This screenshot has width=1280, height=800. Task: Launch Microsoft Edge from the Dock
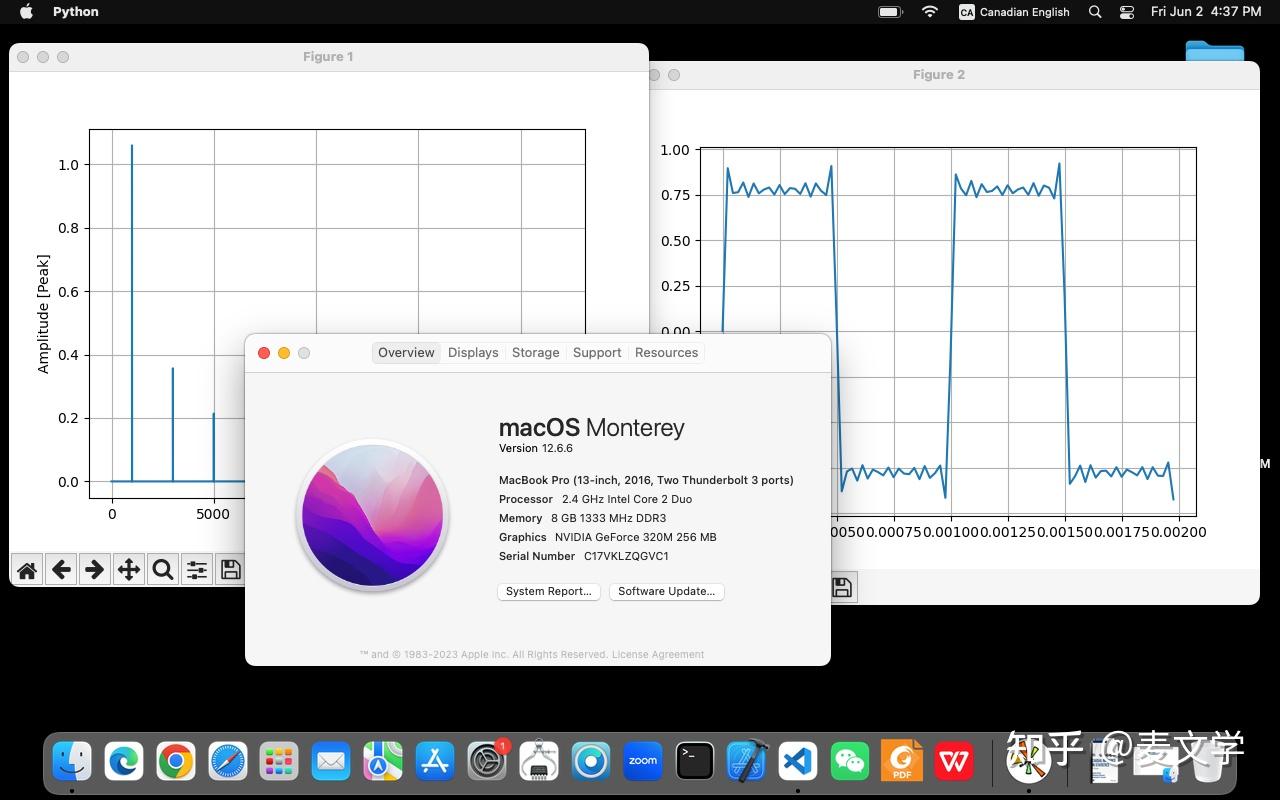[124, 762]
